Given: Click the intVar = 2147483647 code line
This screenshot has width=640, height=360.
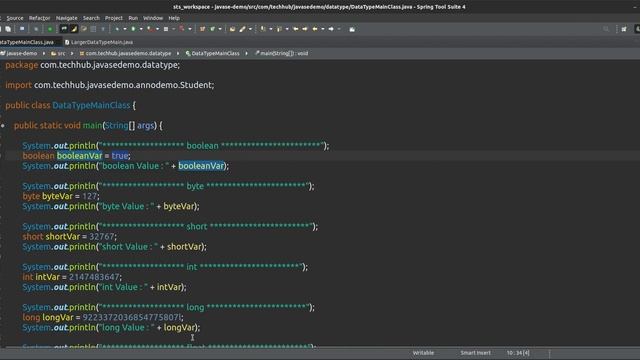Looking at the screenshot, I should (x=72, y=277).
